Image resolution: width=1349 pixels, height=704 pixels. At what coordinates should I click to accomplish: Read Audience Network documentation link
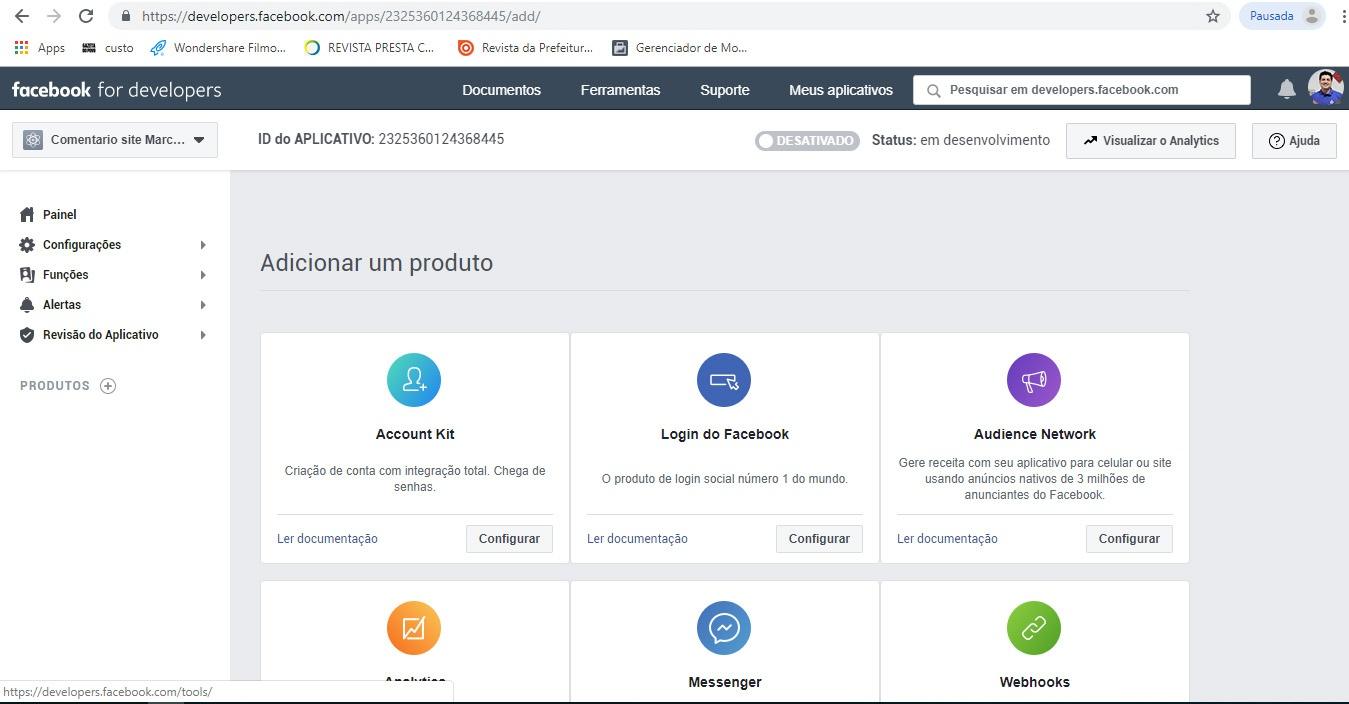tap(947, 539)
